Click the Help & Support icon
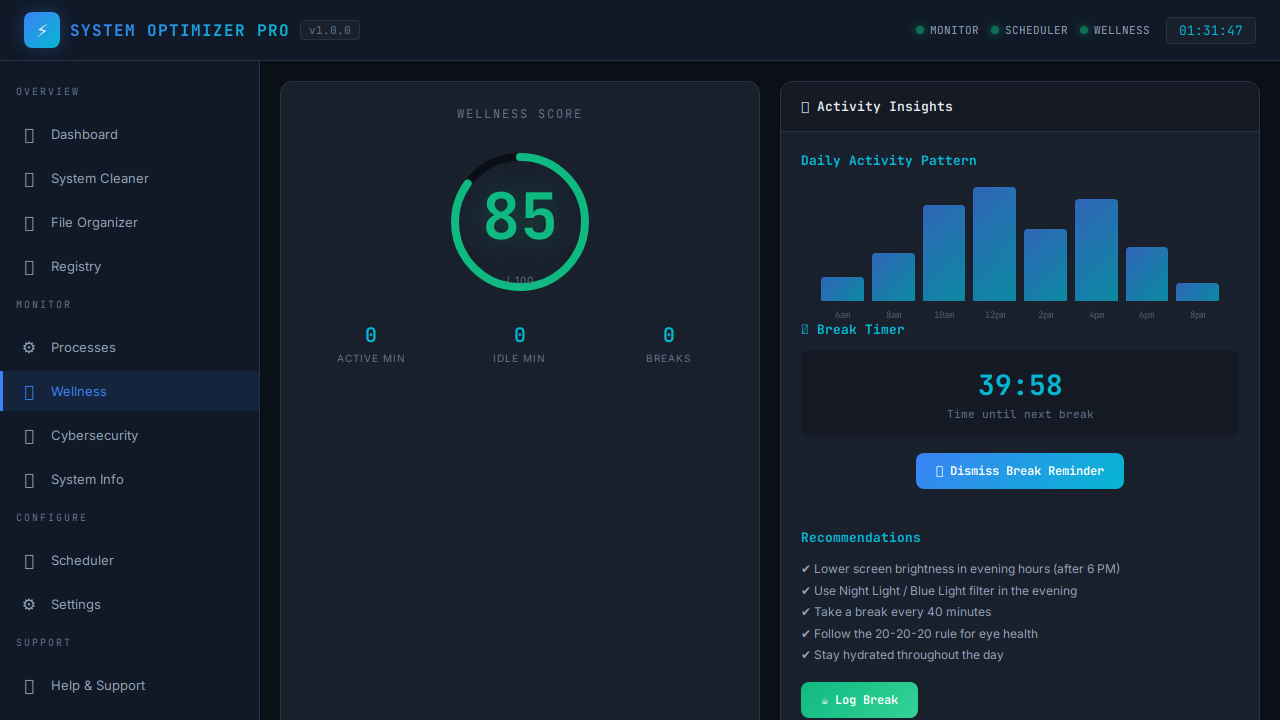1280x720 pixels. point(29,686)
